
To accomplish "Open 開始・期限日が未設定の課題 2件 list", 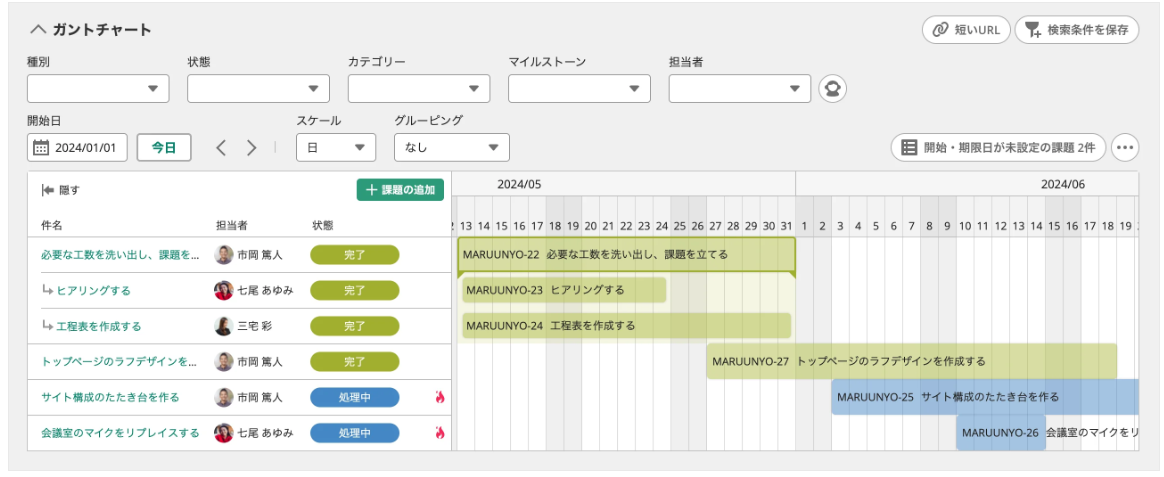I will click(x=998, y=147).
